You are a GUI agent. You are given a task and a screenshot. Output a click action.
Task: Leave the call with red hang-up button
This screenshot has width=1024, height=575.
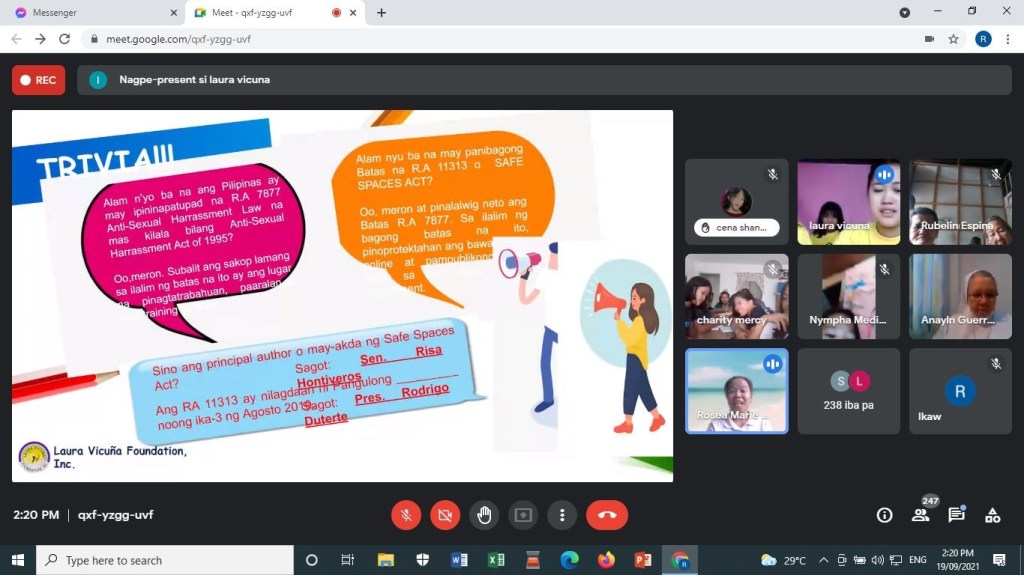[607, 515]
